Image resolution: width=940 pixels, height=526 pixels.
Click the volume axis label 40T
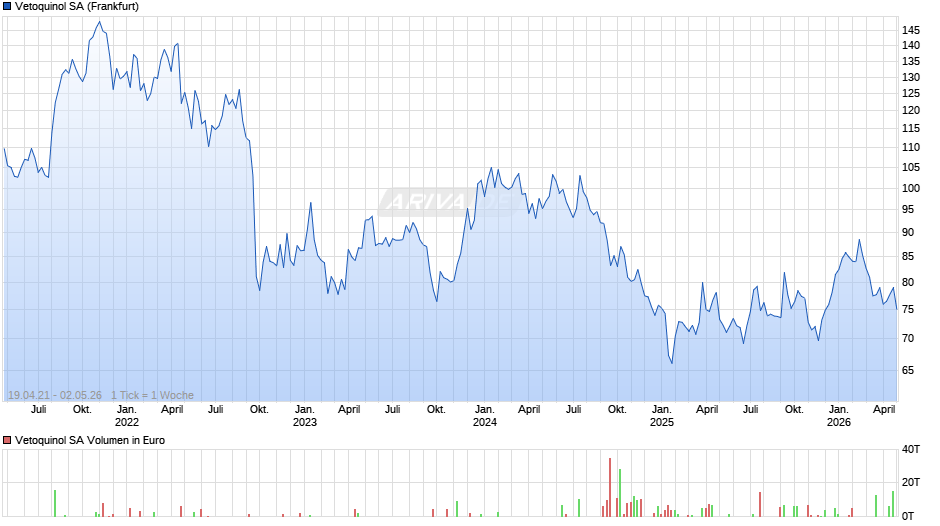click(x=911, y=450)
